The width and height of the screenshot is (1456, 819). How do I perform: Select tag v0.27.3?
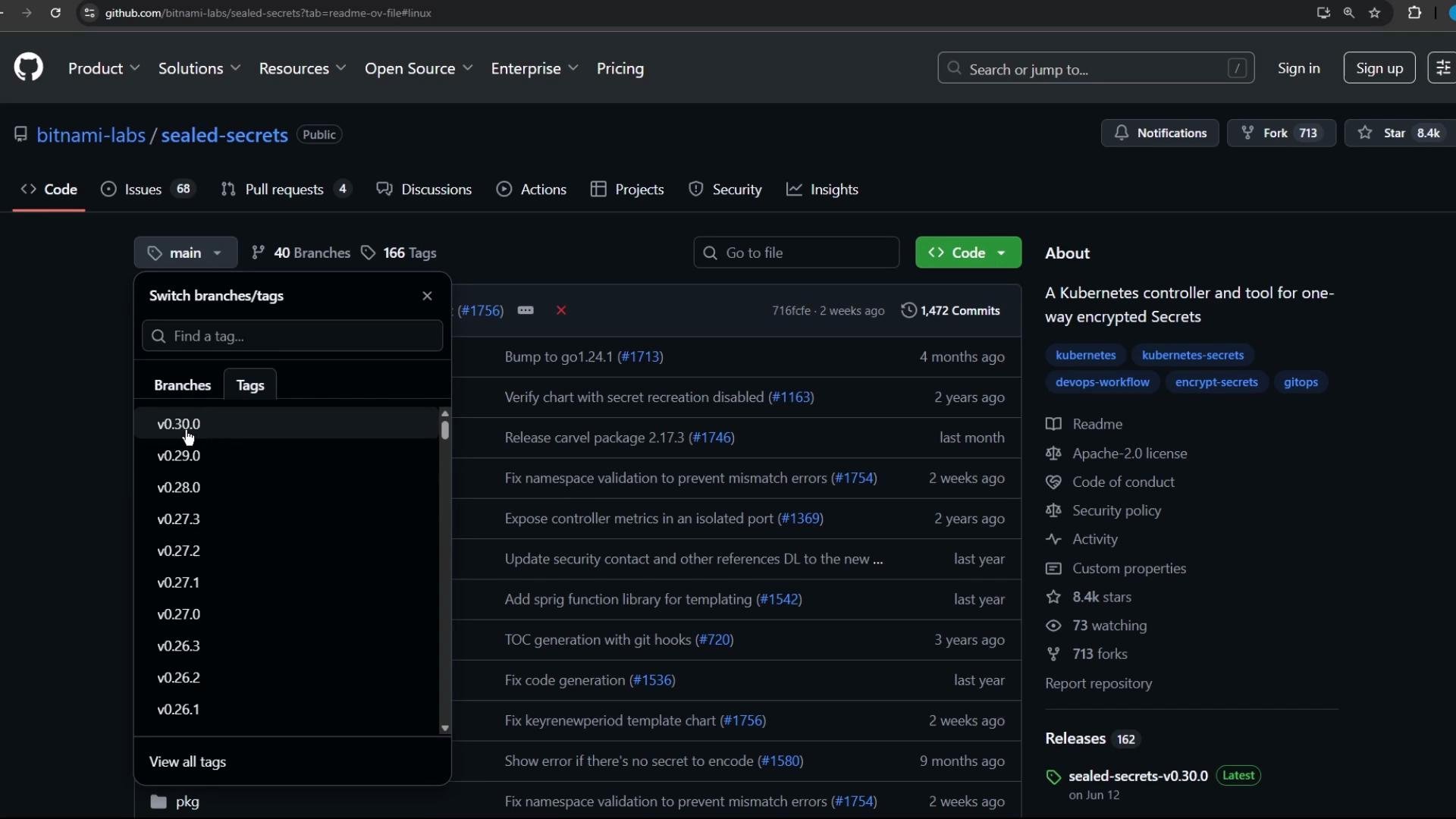coord(287,519)
